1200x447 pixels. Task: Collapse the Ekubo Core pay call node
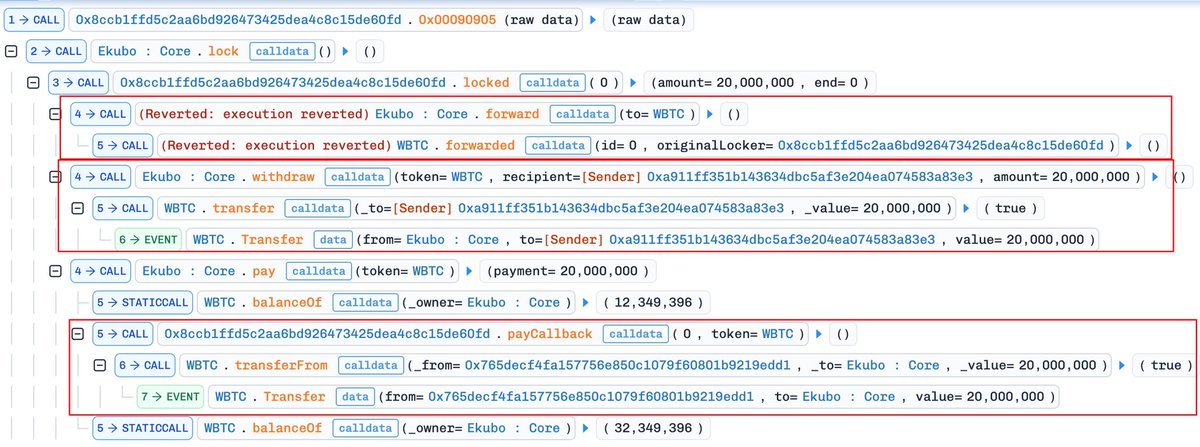[55, 270]
